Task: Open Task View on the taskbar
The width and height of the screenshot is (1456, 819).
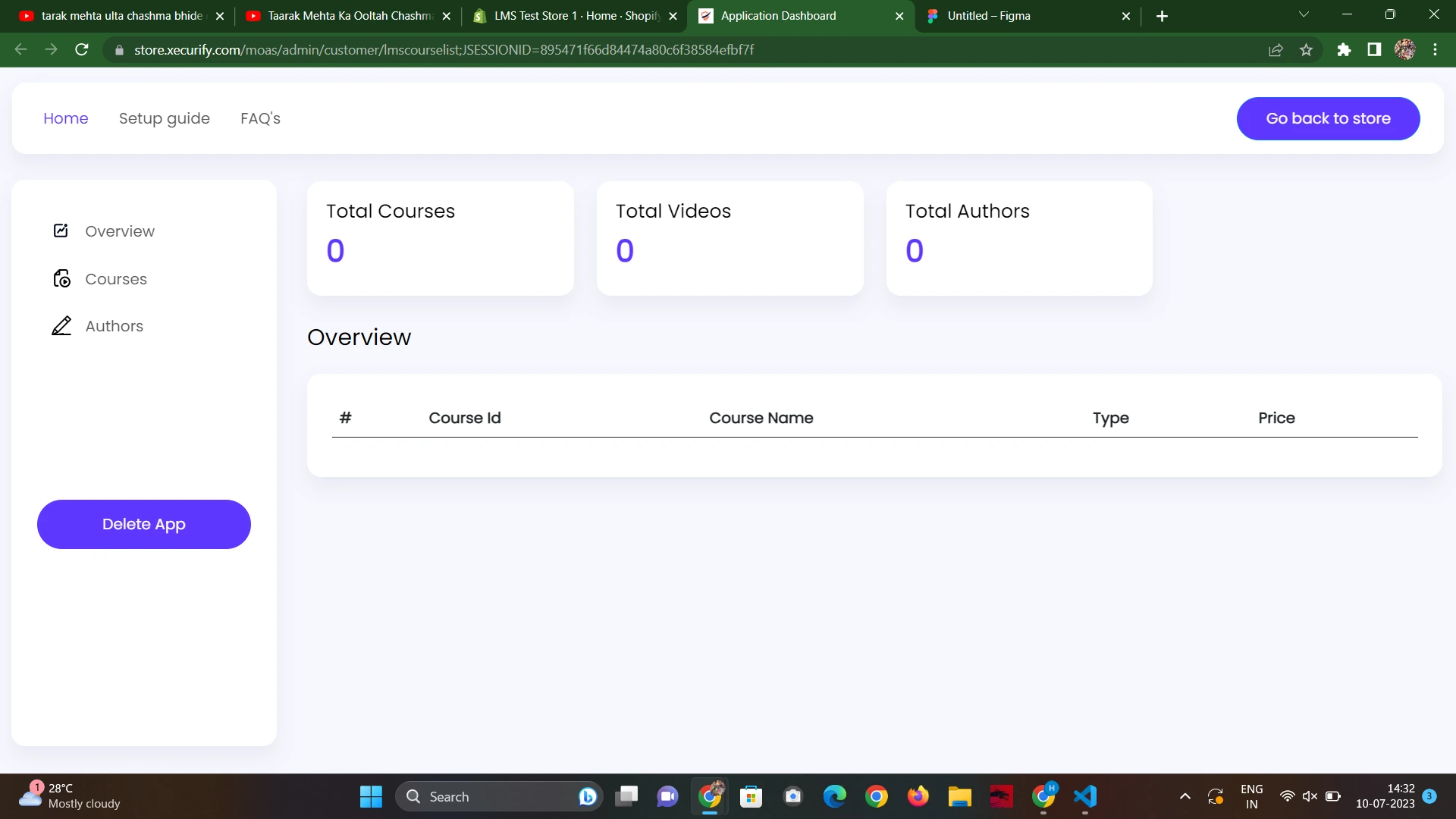Action: coord(626,796)
